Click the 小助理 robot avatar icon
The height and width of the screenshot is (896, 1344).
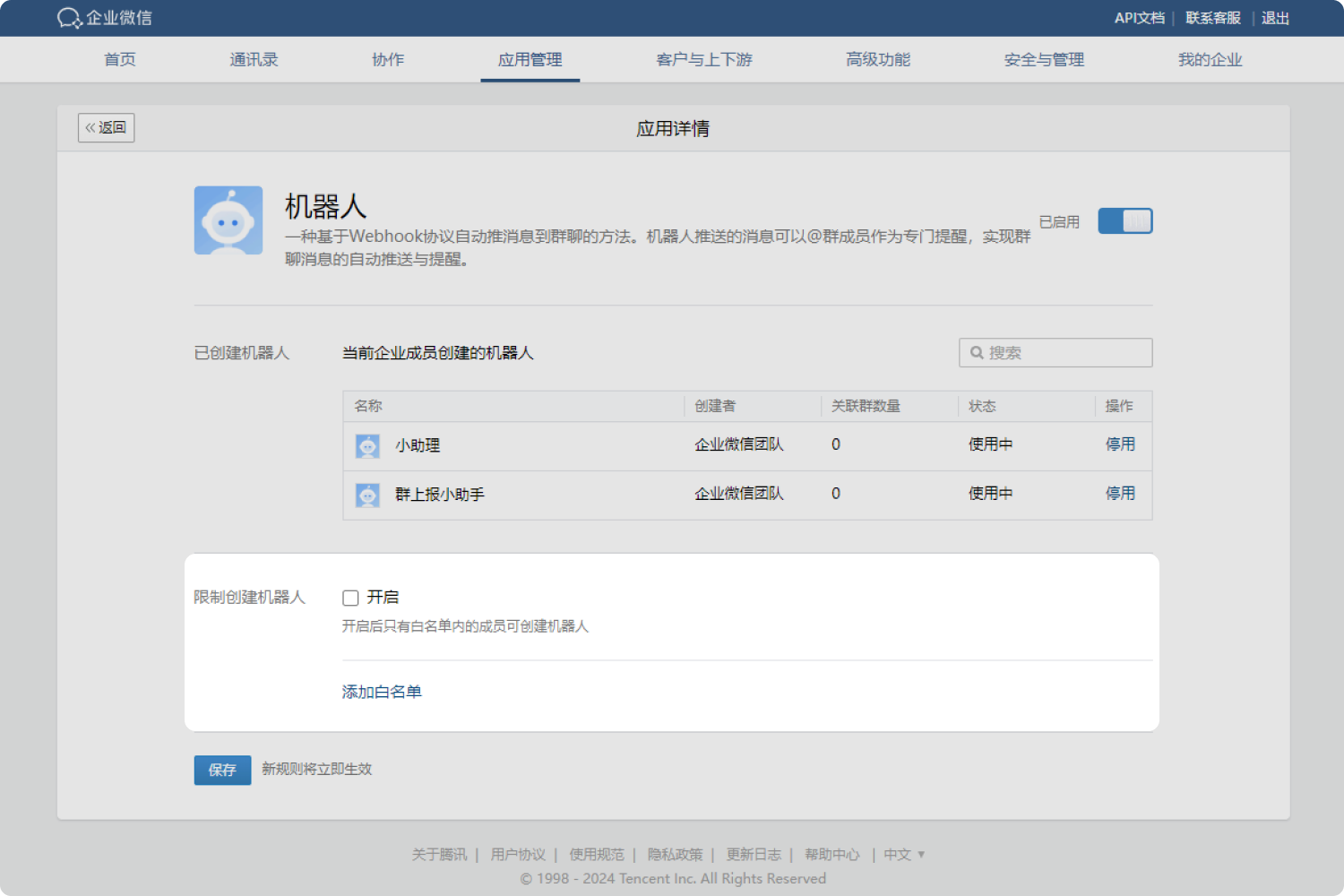tap(367, 445)
